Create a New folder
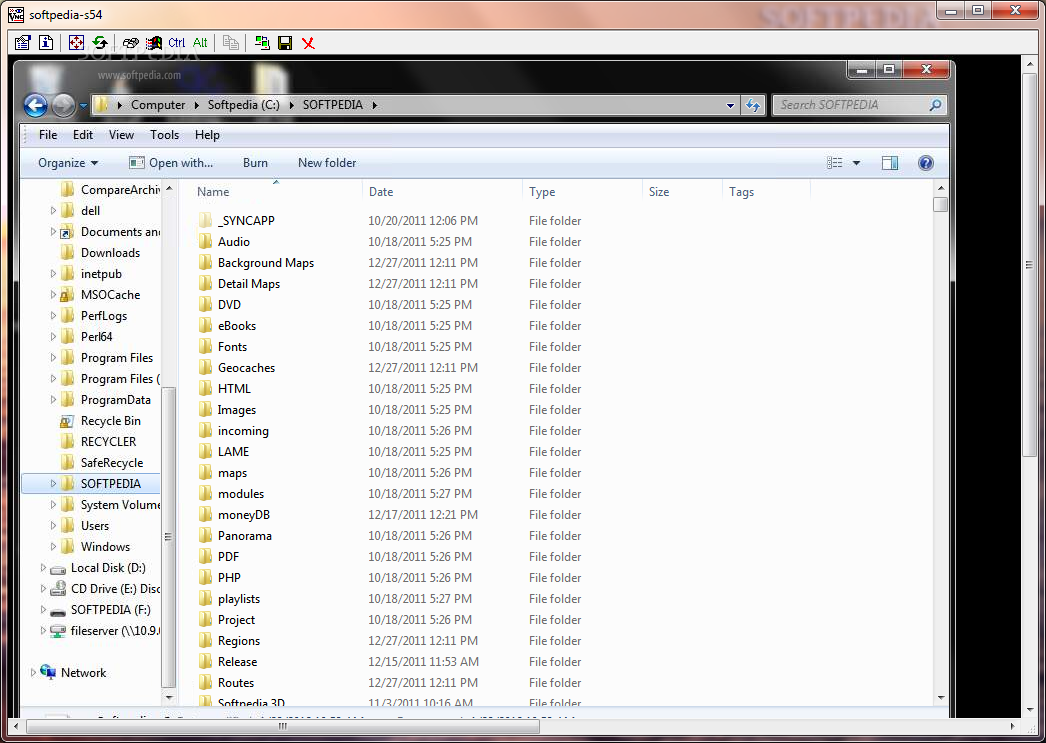Screen dimensions: 1046x743 click(x=327, y=163)
